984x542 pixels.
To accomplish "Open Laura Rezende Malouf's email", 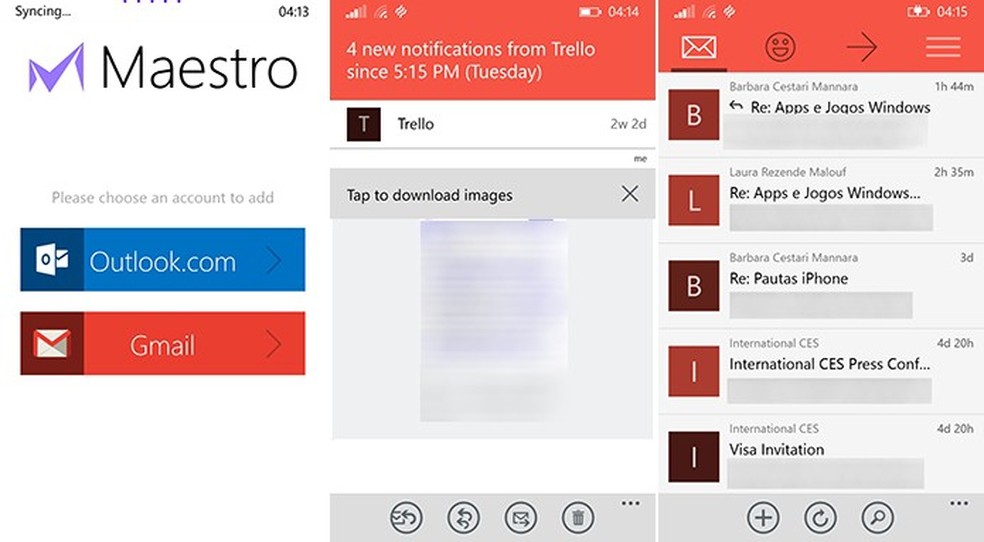I will pyautogui.click(x=821, y=201).
